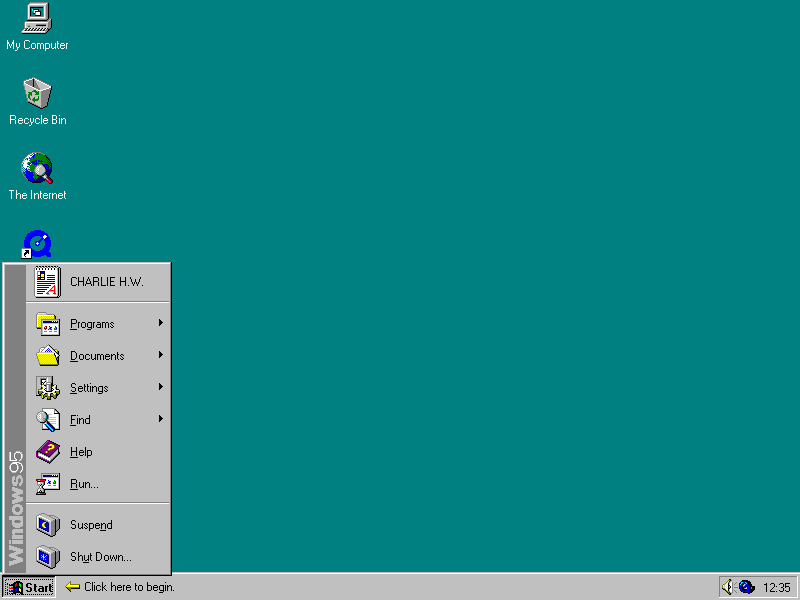The height and width of the screenshot is (600, 800).
Task: Click the Programs folder icon
Action: click(x=48, y=324)
